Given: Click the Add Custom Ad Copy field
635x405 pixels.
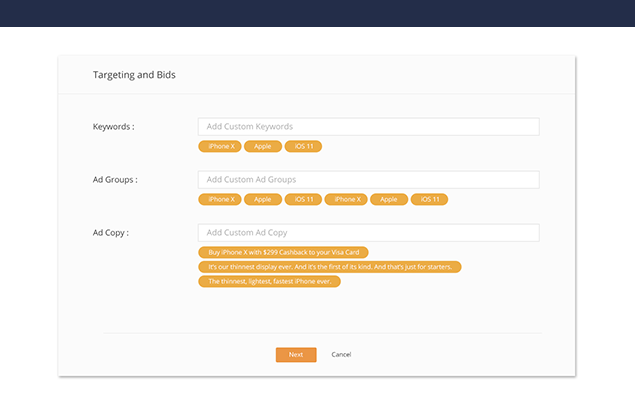Looking at the screenshot, I should tap(369, 233).
